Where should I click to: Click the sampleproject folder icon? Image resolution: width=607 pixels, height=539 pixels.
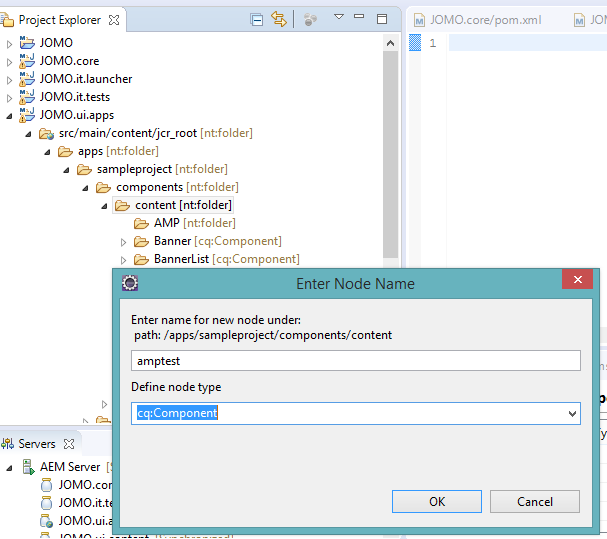(x=84, y=170)
